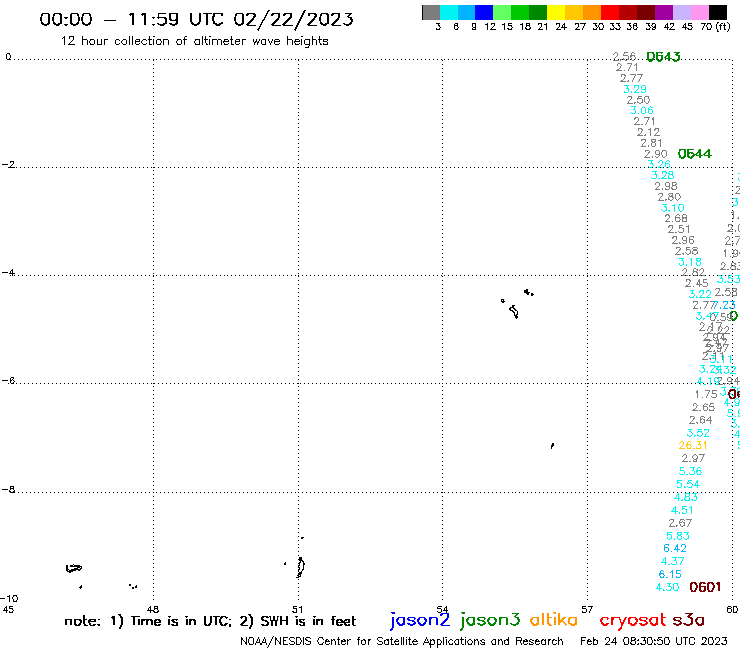Click the red cryosat satellite label
This screenshot has height=650, width=740.
click(632, 620)
